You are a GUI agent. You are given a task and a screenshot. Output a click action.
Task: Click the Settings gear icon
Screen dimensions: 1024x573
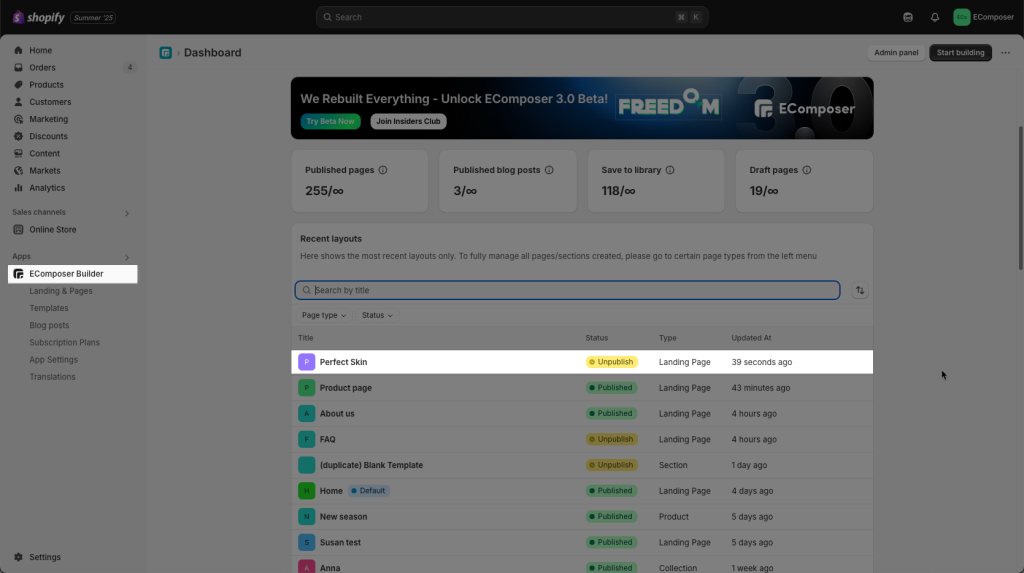coord(18,557)
